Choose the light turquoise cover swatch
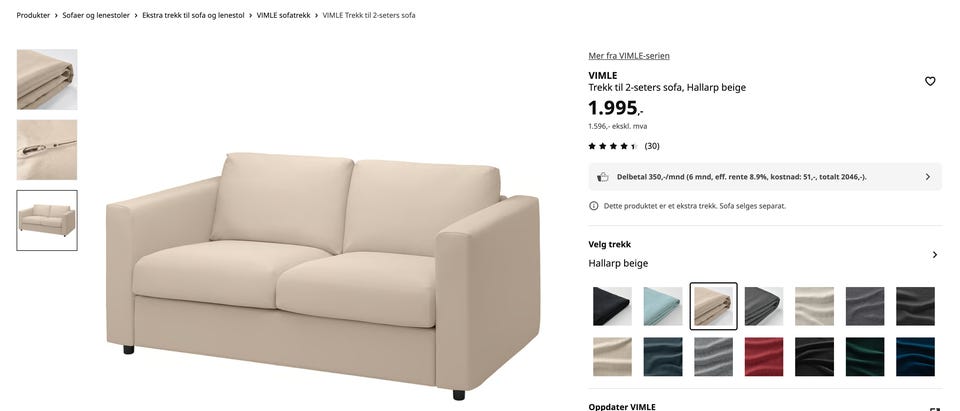Viewport: 960px width, 411px height. point(663,306)
